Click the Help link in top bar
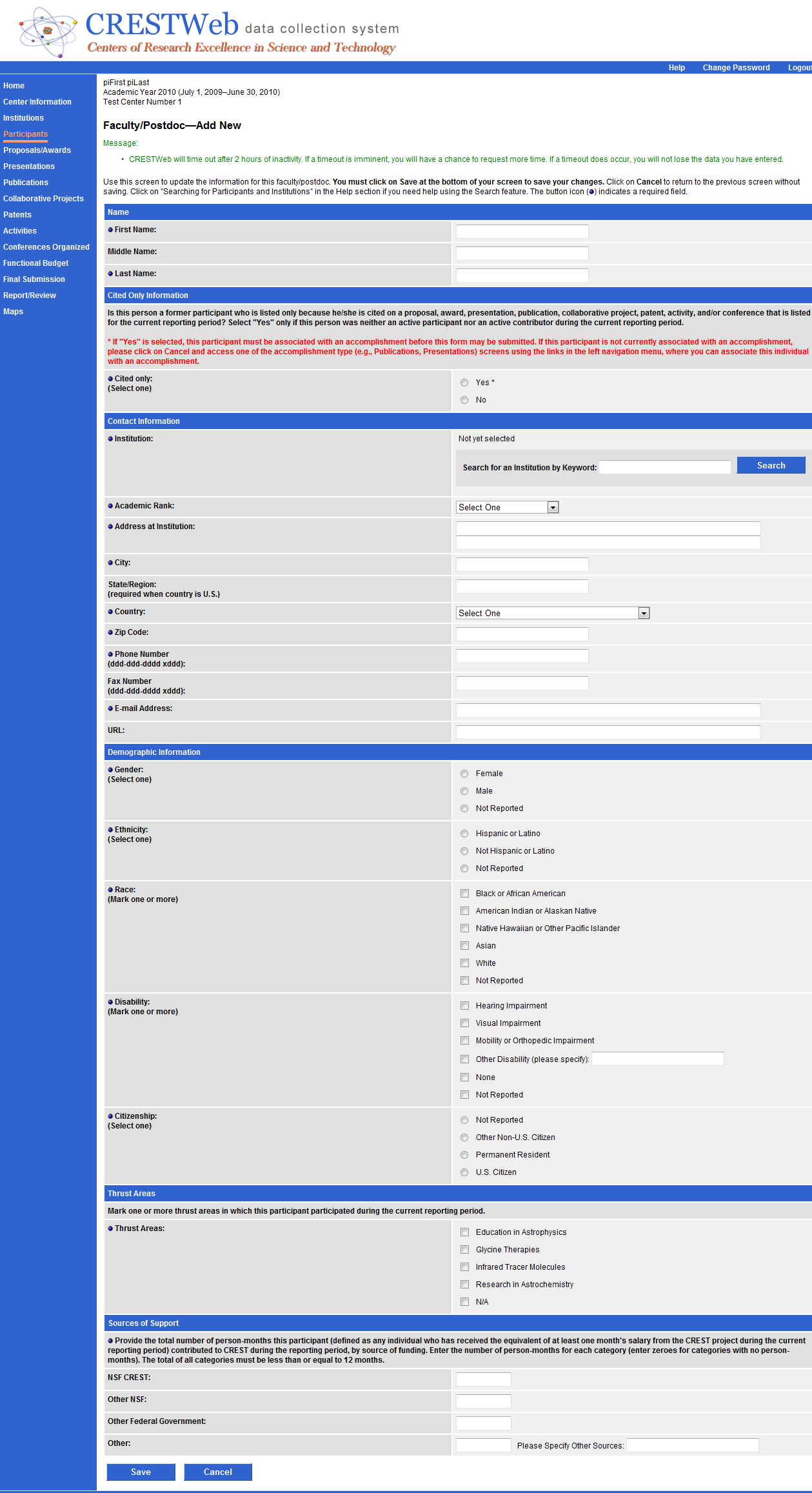Viewport: 812px width, 1493px height. 677,68
